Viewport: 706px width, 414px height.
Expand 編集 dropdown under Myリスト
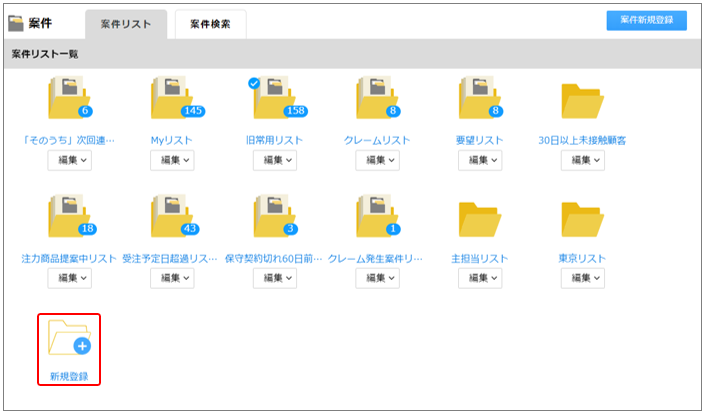click(172, 160)
